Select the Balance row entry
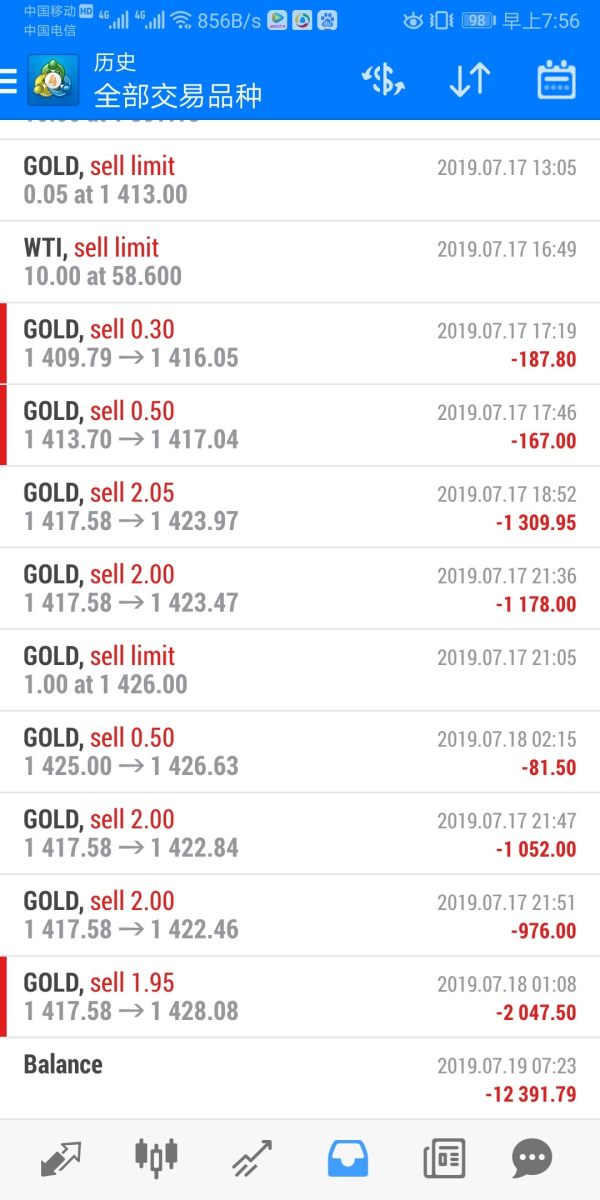Image resolution: width=600 pixels, height=1200 pixels. click(x=300, y=1078)
